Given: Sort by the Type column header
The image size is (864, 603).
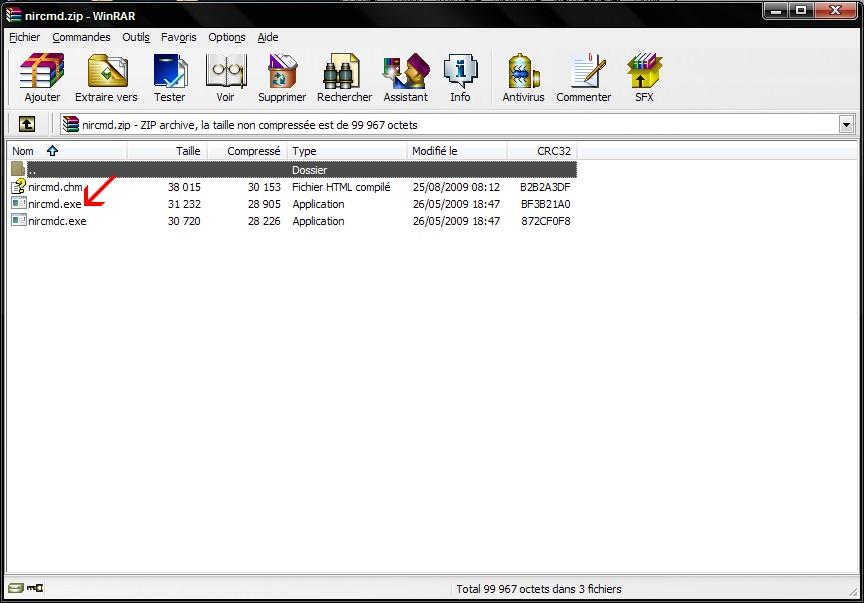Looking at the screenshot, I should tap(347, 150).
